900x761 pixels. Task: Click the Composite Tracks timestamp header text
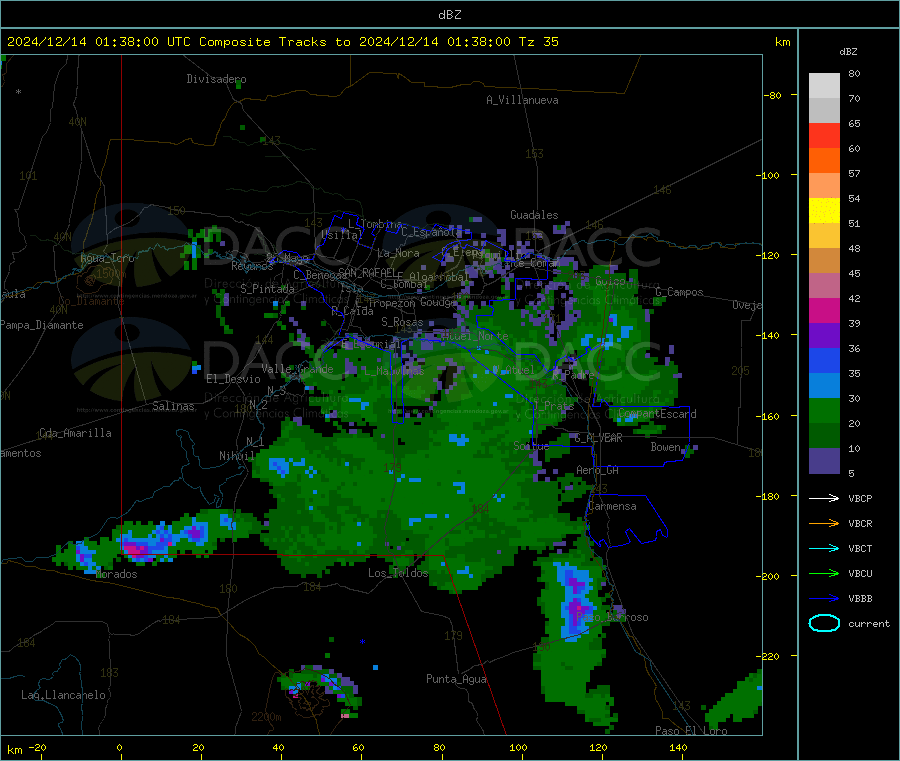(282, 42)
